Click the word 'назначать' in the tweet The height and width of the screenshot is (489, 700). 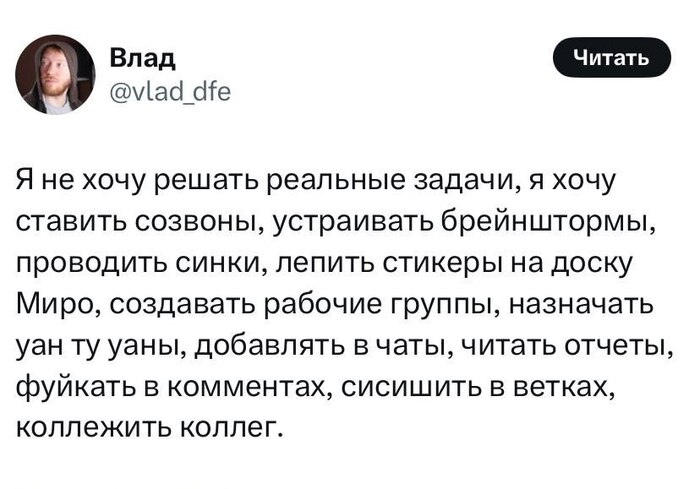pos(581,305)
